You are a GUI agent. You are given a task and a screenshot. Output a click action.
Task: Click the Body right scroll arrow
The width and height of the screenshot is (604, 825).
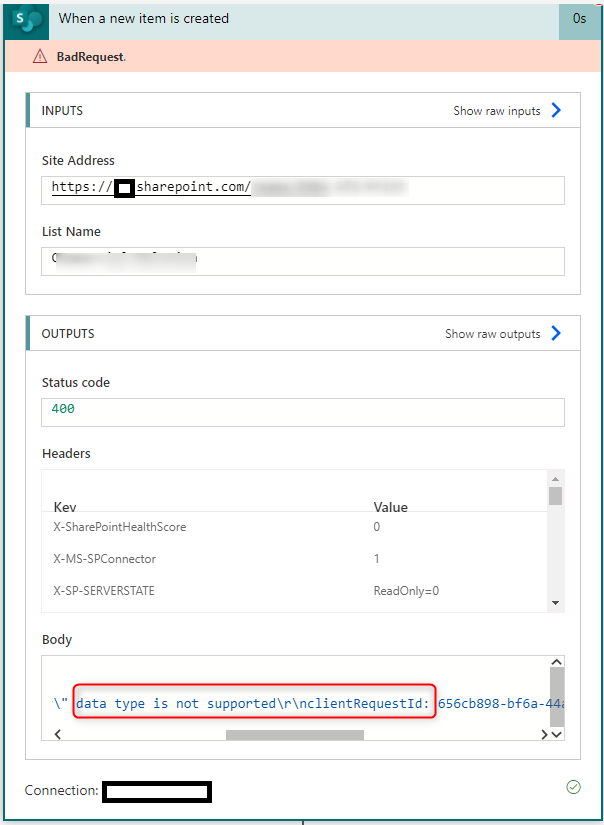coord(545,735)
